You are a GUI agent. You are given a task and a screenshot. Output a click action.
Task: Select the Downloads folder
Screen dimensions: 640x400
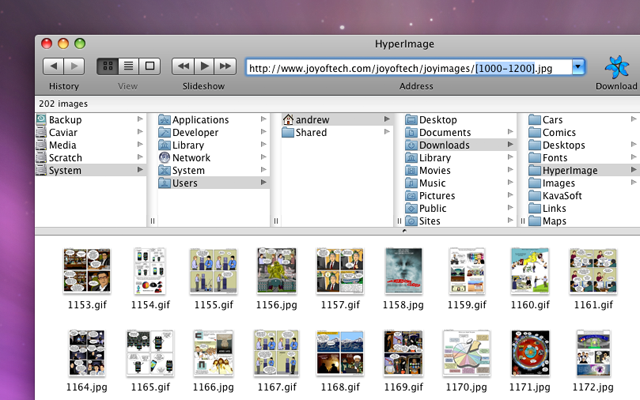pos(444,145)
